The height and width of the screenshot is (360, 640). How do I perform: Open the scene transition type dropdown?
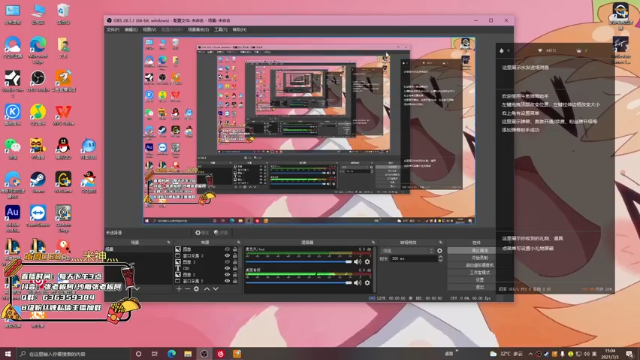(x=407, y=251)
